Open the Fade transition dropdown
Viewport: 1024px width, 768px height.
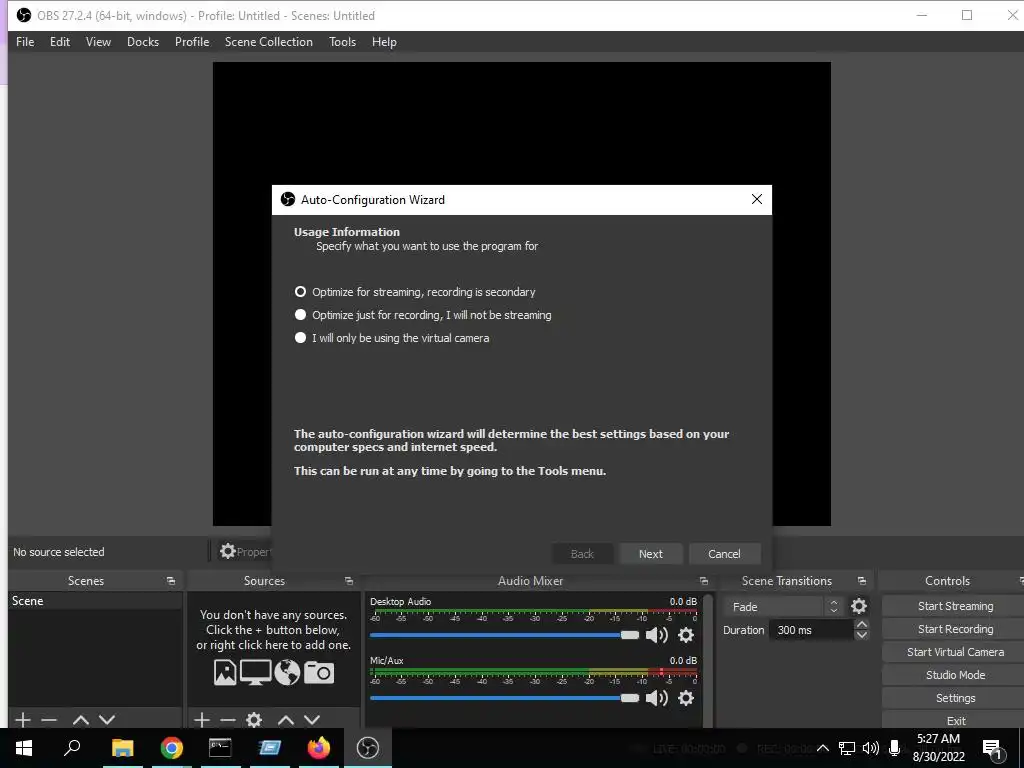(784, 607)
